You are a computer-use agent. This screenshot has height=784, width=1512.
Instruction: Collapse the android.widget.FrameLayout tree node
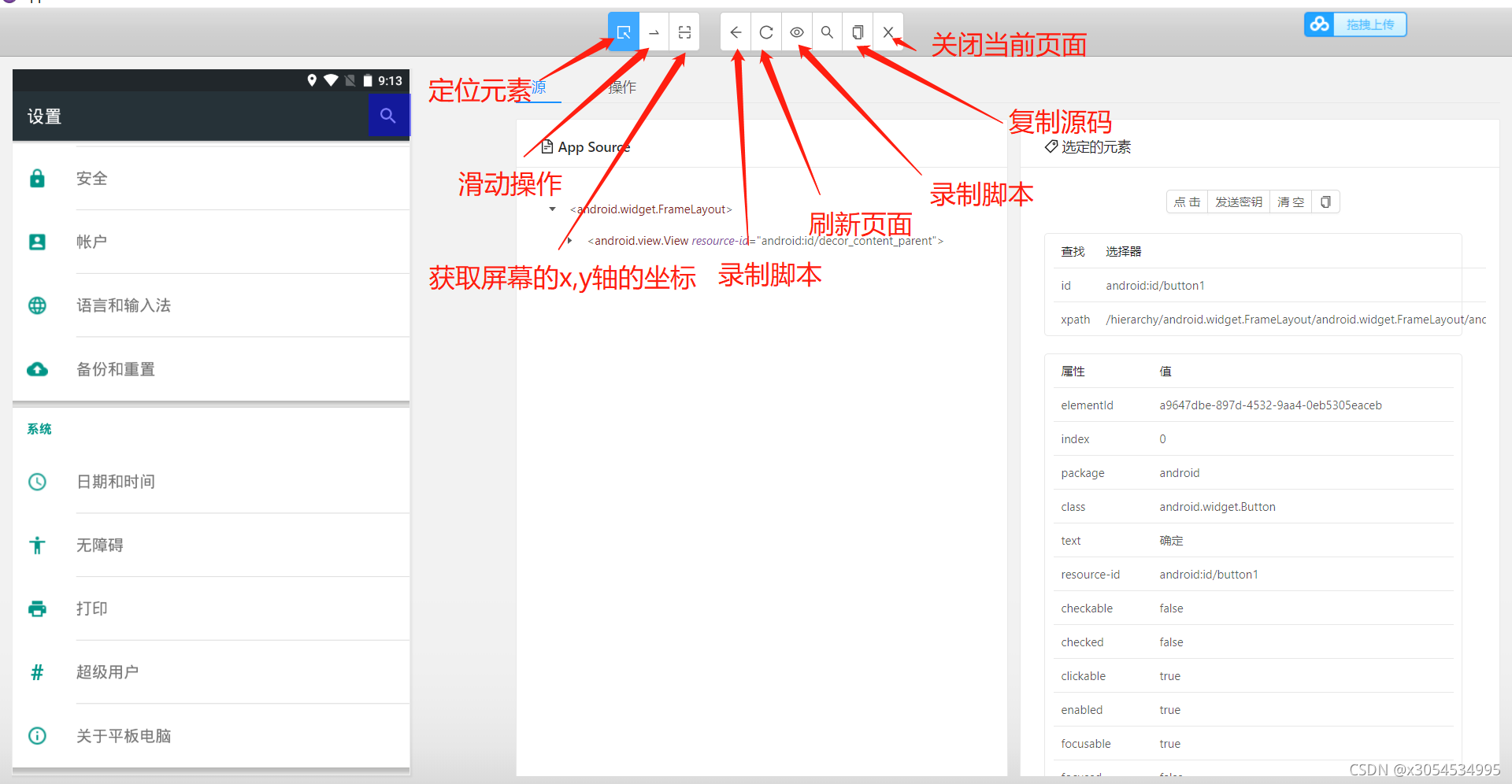click(551, 209)
